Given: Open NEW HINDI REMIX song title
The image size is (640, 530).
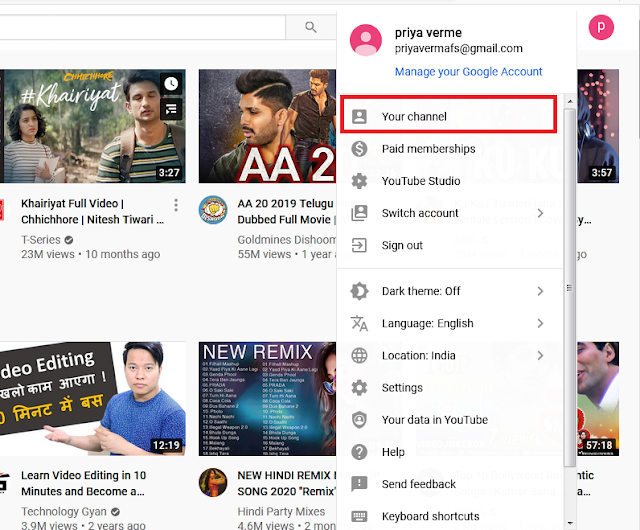Looking at the screenshot, I should [x=287, y=483].
